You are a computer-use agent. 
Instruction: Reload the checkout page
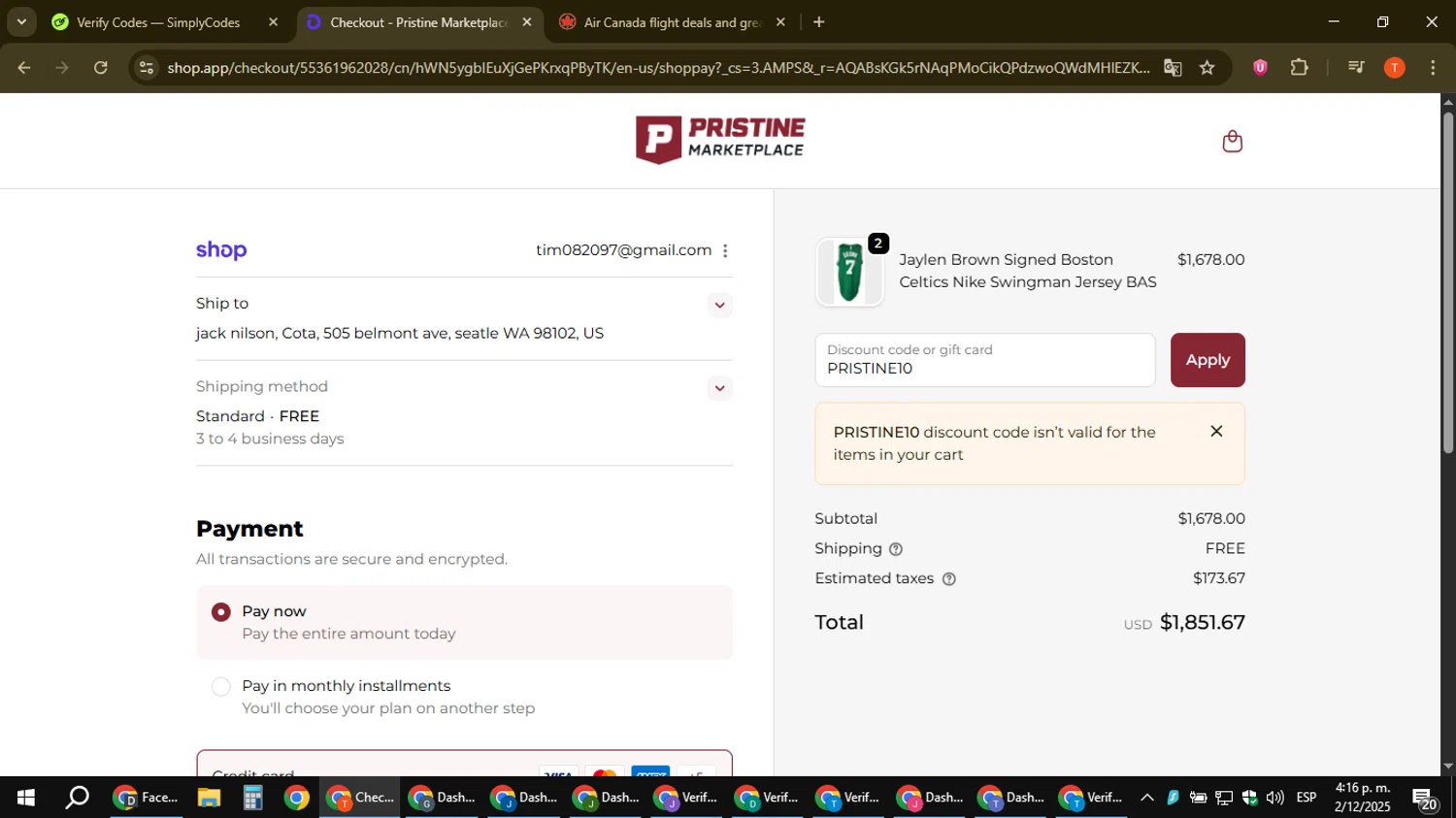pyautogui.click(x=101, y=68)
